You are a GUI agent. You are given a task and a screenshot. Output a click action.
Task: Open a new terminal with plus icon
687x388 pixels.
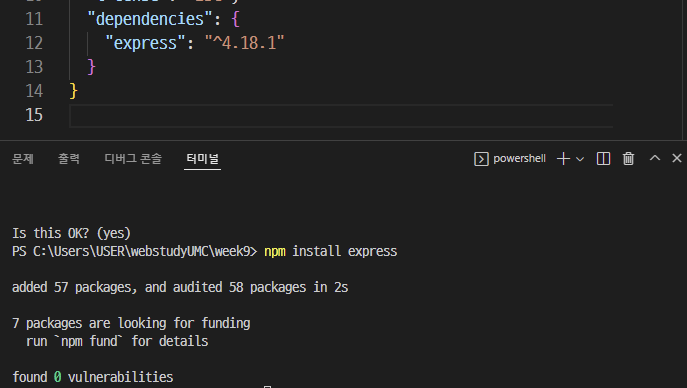point(563,159)
